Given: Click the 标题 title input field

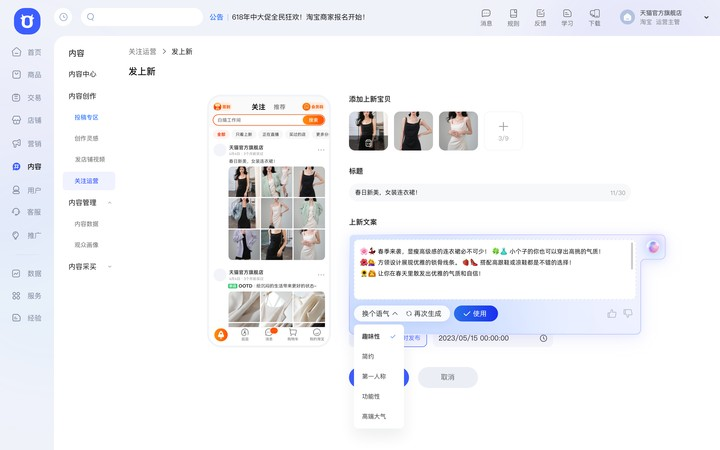Looking at the screenshot, I should 489,192.
